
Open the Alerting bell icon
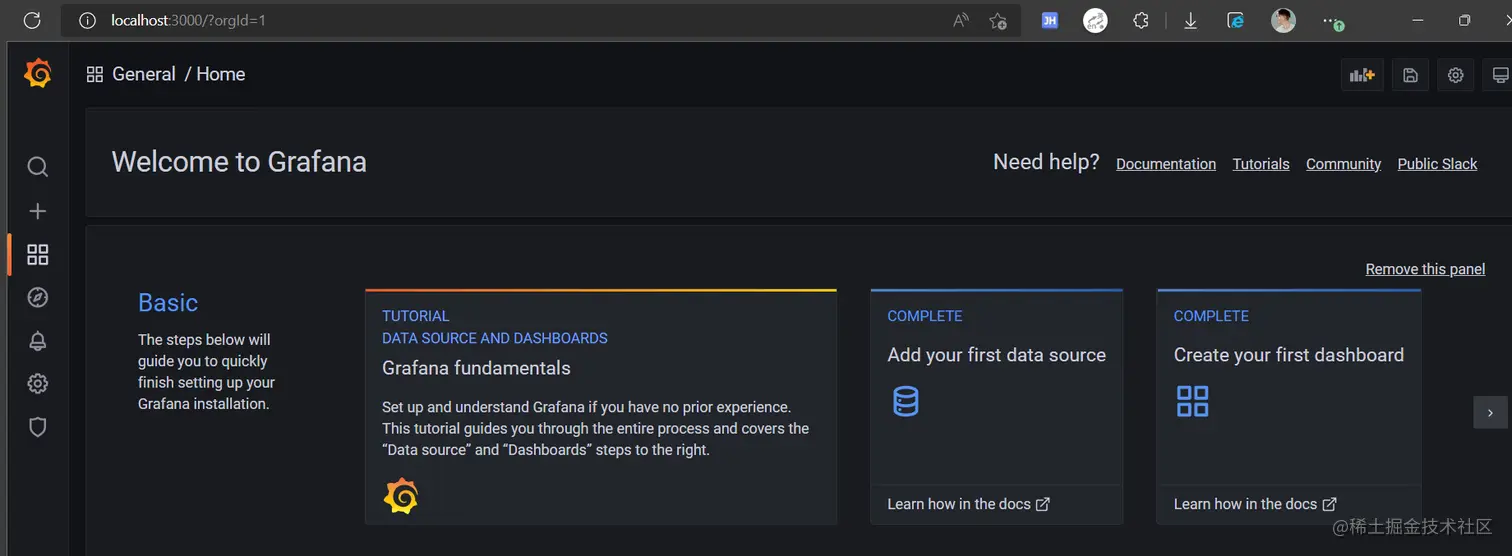[x=37, y=341]
